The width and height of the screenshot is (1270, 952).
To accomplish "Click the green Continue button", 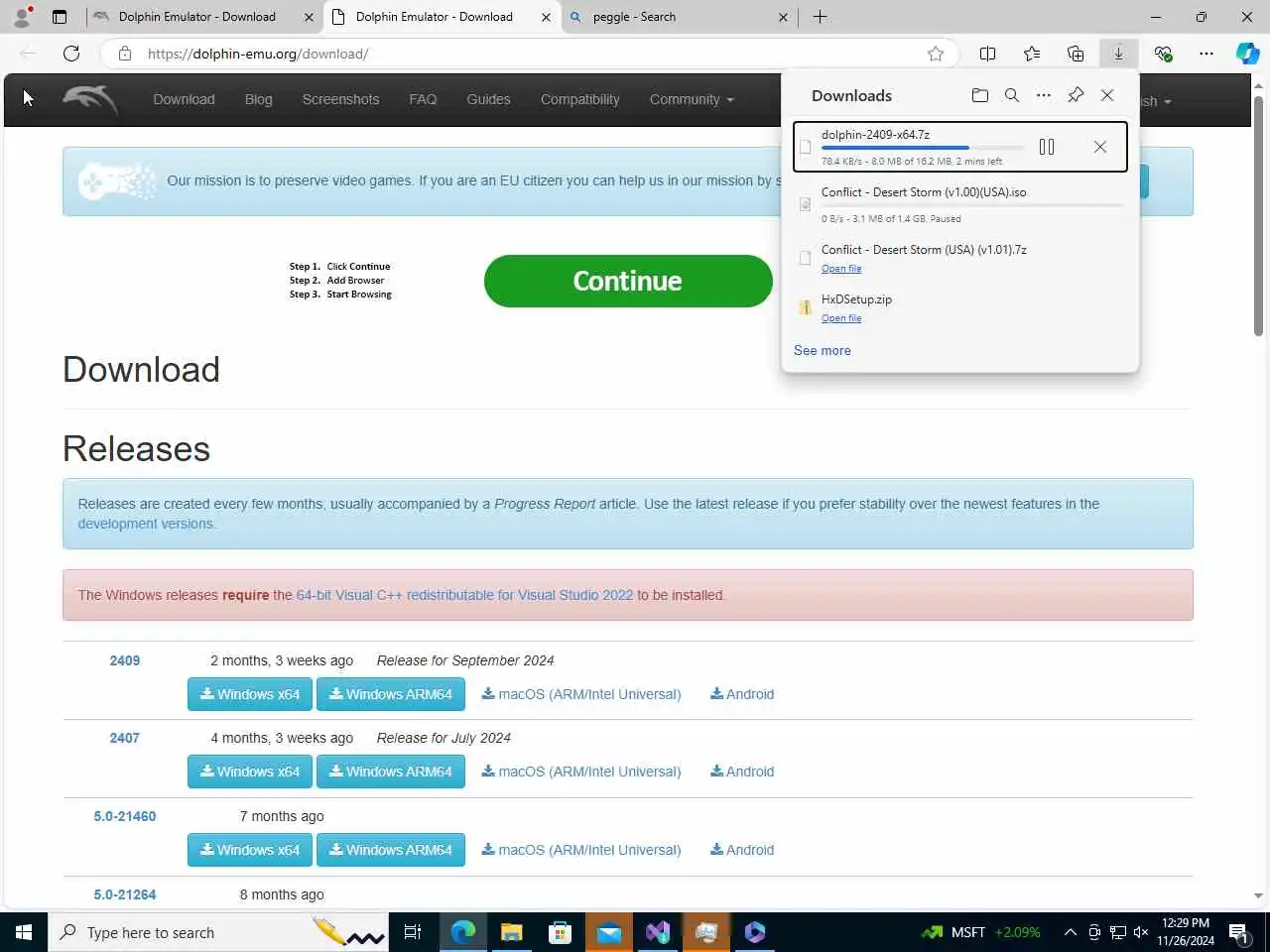I will (x=628, y=281).
